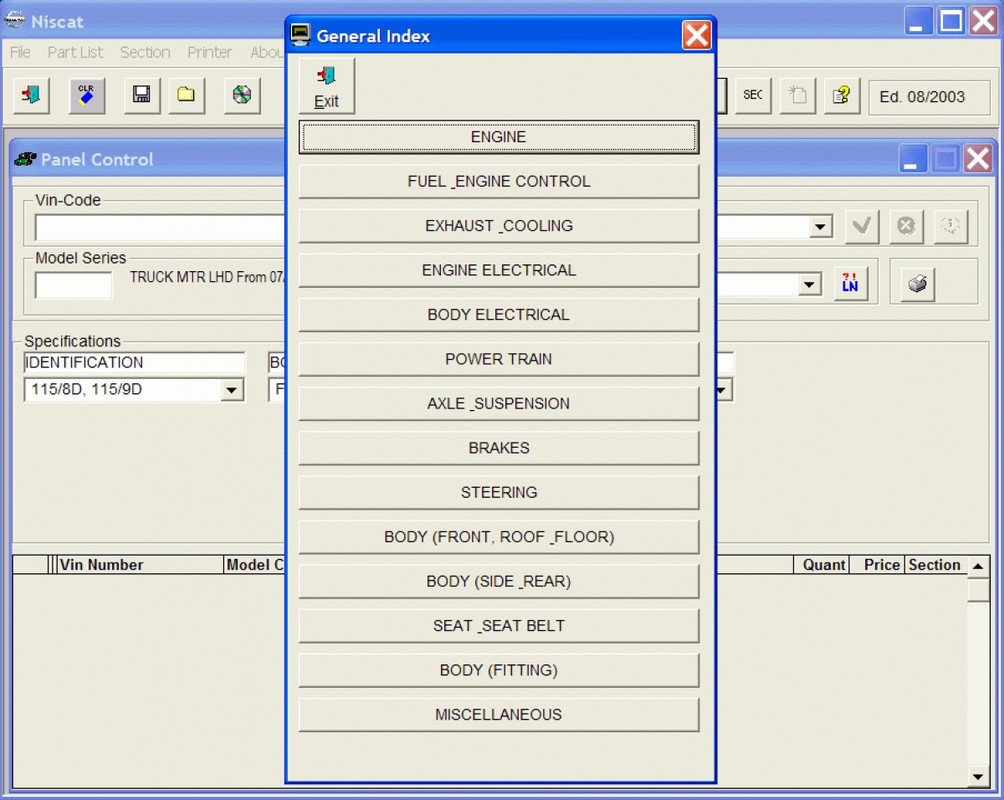
Task: Click the dotted circle icon right of cancel
Action: coord(950,226)
